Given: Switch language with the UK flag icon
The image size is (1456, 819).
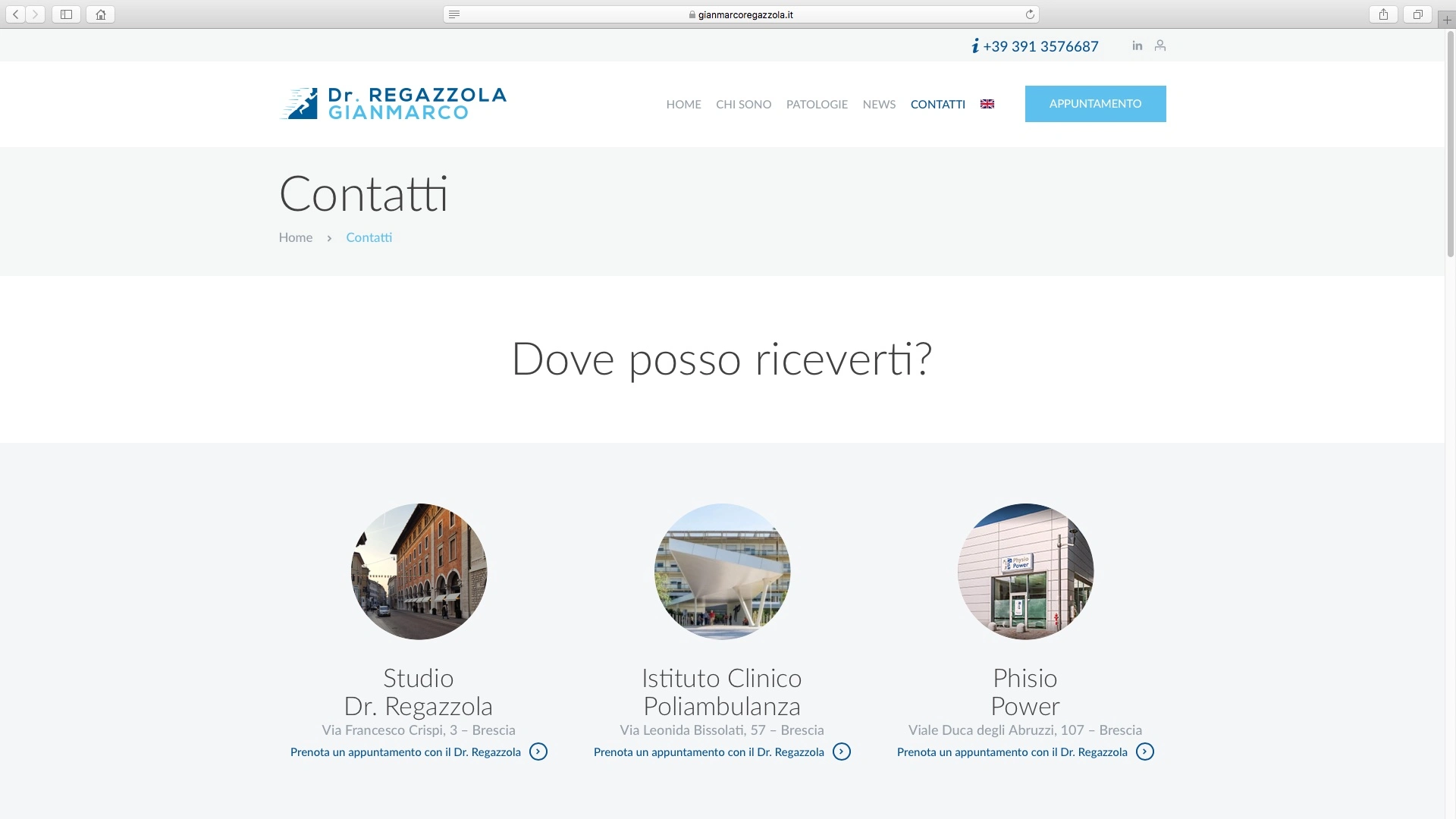Looking at the screenshot, I should coord(987,104).
